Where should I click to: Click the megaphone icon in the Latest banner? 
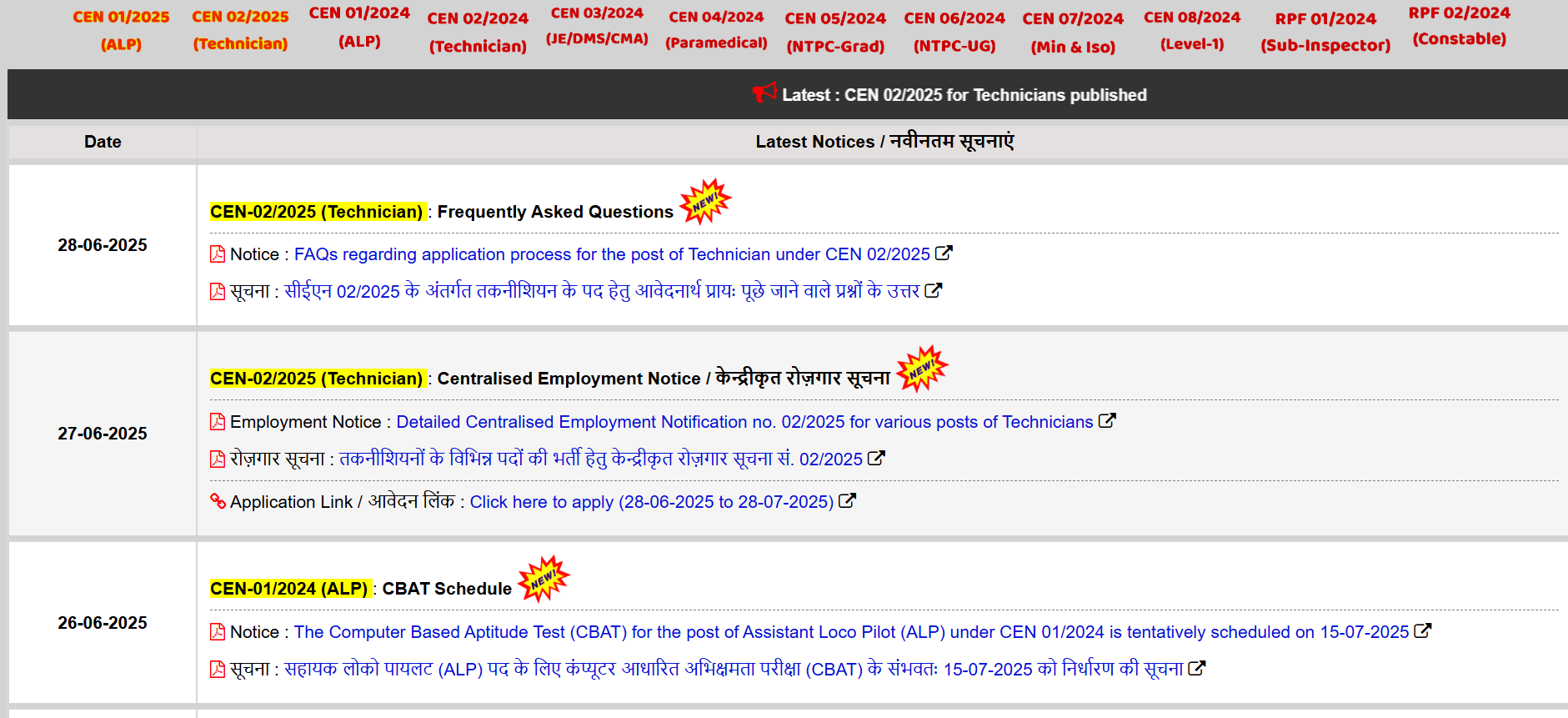764,93
